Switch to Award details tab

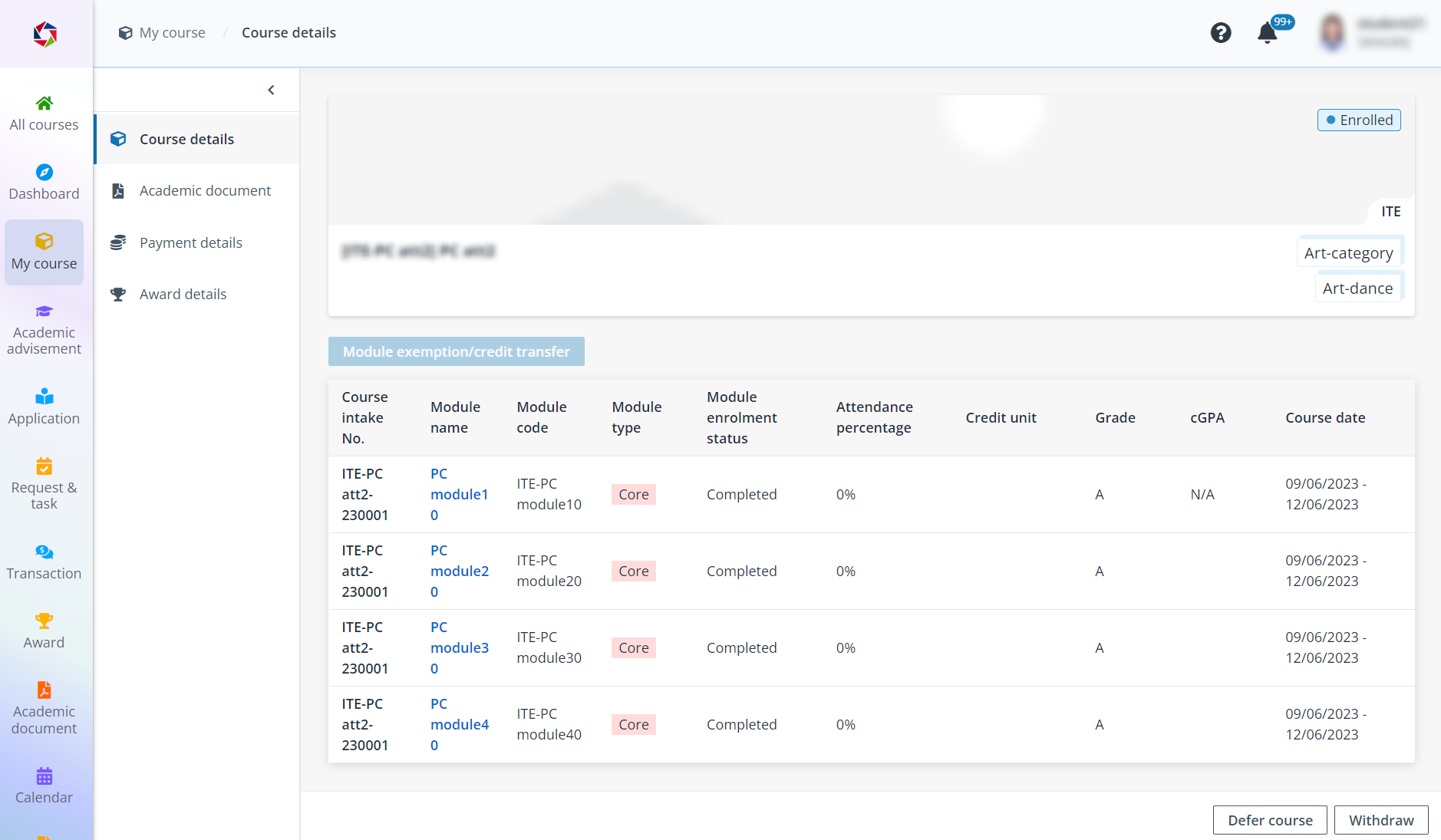183,295
